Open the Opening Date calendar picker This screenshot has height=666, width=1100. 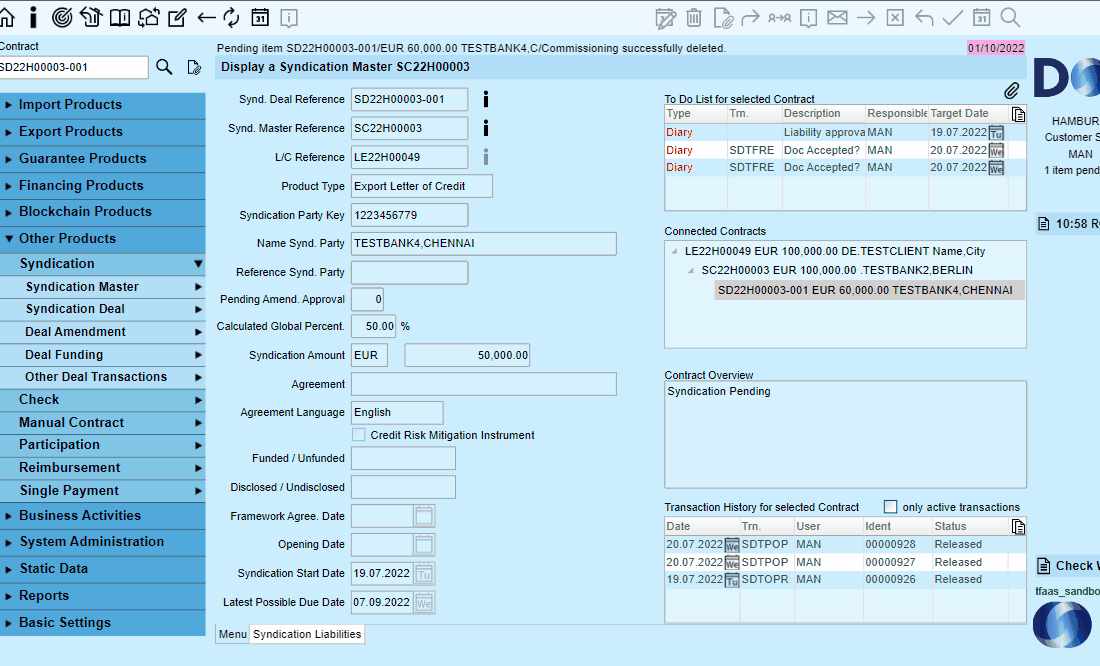pos(424,545)
